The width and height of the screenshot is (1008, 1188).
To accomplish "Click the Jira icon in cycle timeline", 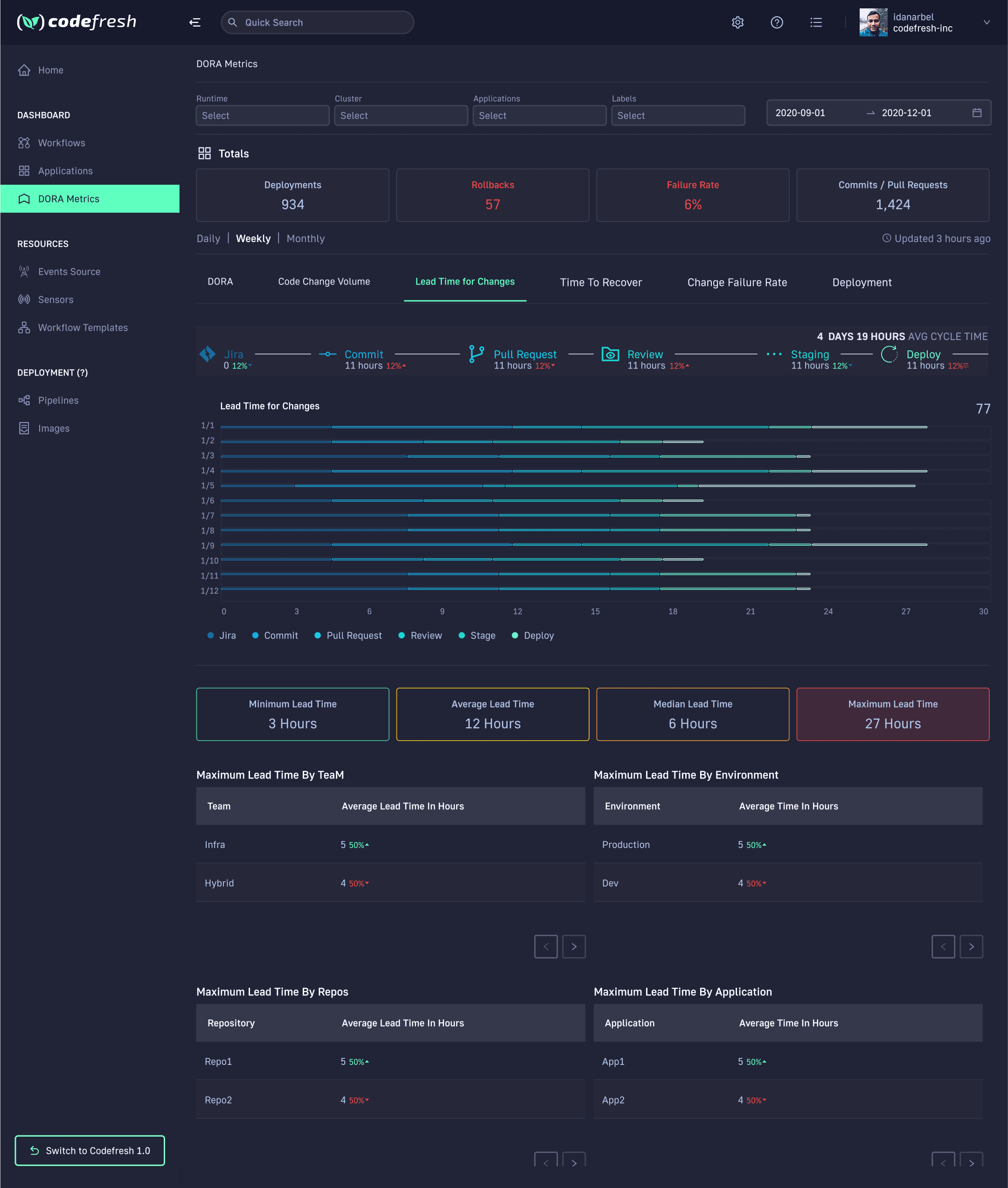I will [x=208, y=354].
